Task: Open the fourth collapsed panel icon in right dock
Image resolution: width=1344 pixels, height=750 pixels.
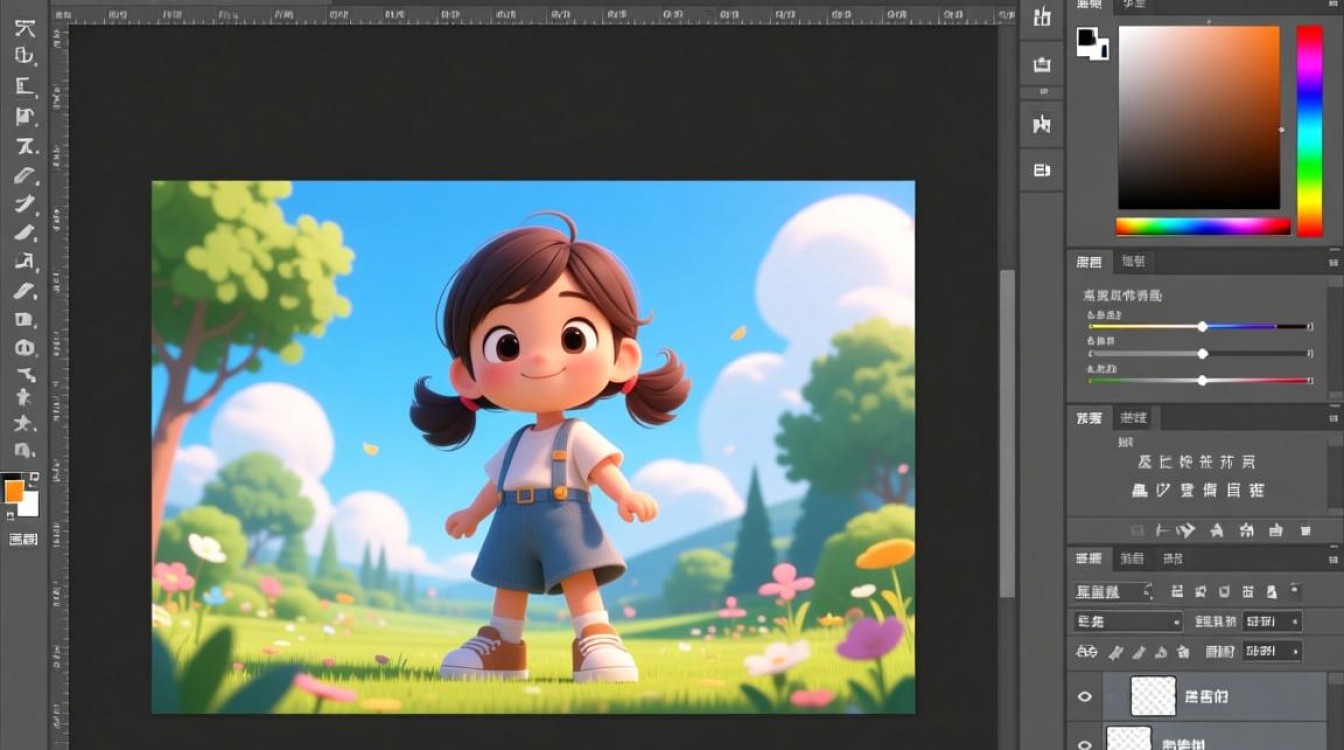Action: (1042, 171)
